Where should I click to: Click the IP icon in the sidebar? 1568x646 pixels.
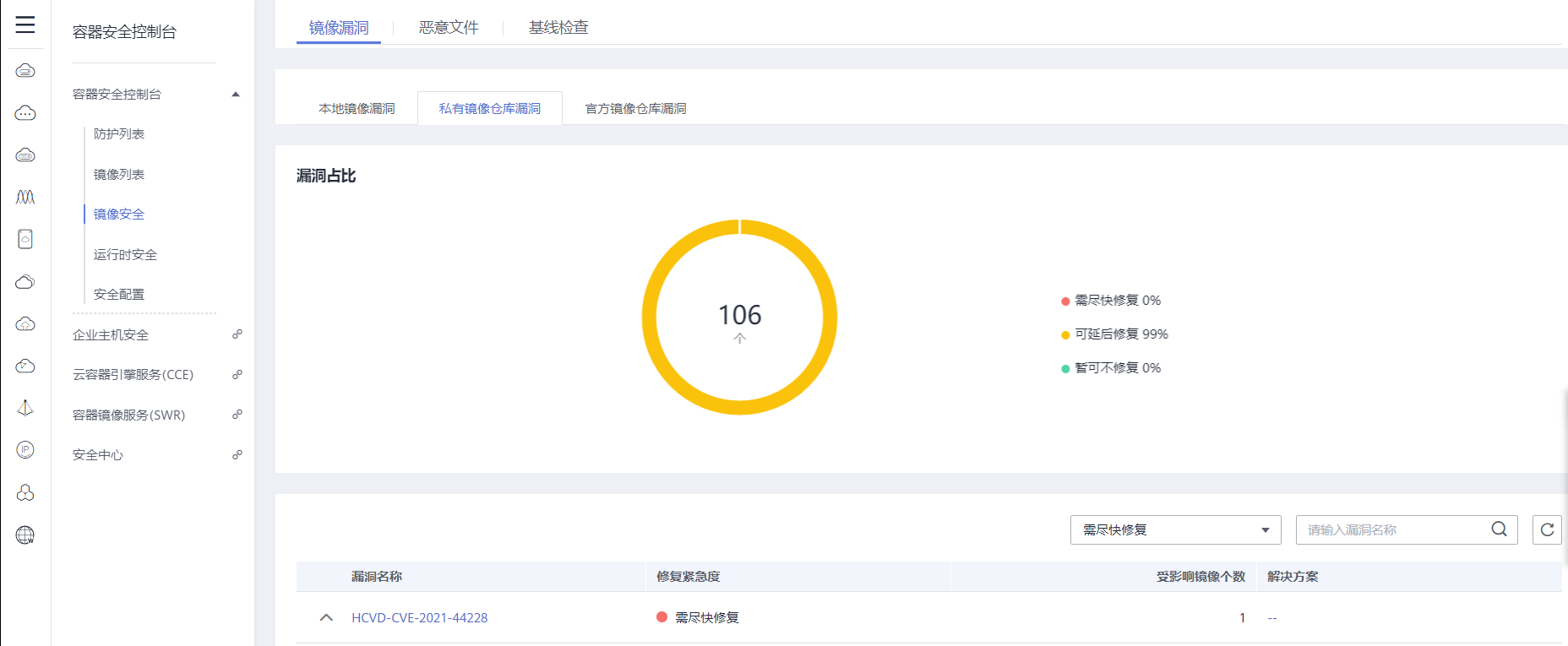point(25,450)
